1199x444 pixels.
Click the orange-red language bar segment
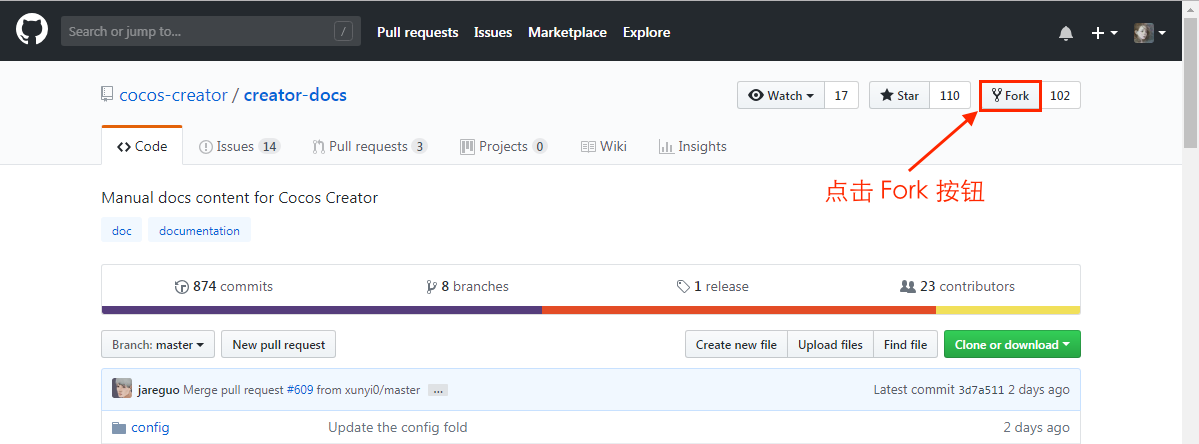(739, 310)
